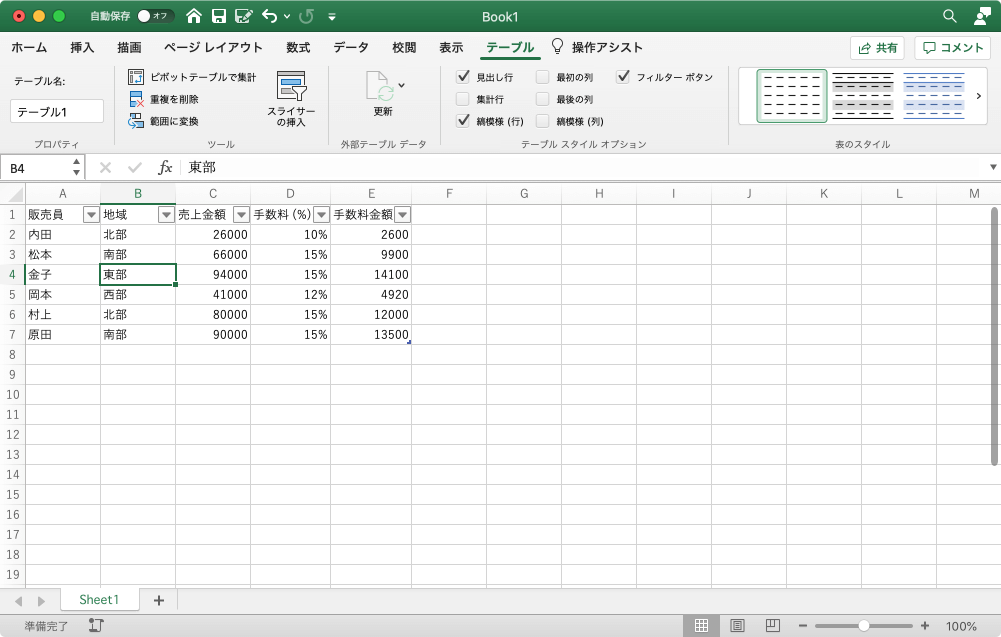Check the First Column (最初の列) checkbox
This screenshot has width=1001, height=637.
click(x=543, y=77)
